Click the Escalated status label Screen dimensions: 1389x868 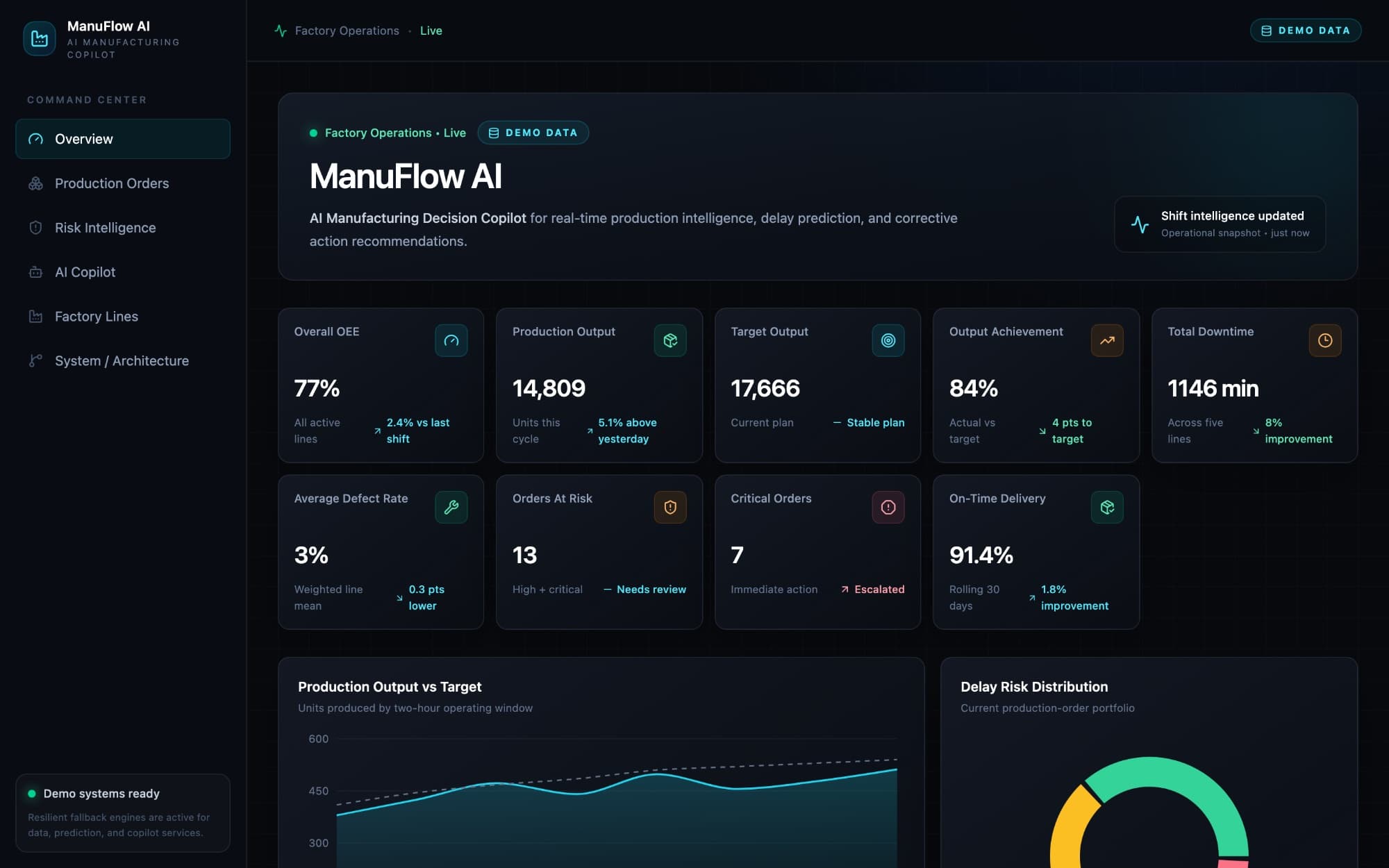(x=879, y=590)
